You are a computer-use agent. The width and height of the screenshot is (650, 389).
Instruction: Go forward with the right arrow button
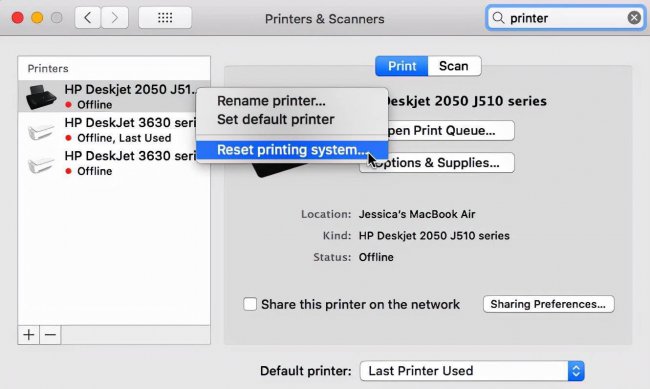(x=115, y=18)
